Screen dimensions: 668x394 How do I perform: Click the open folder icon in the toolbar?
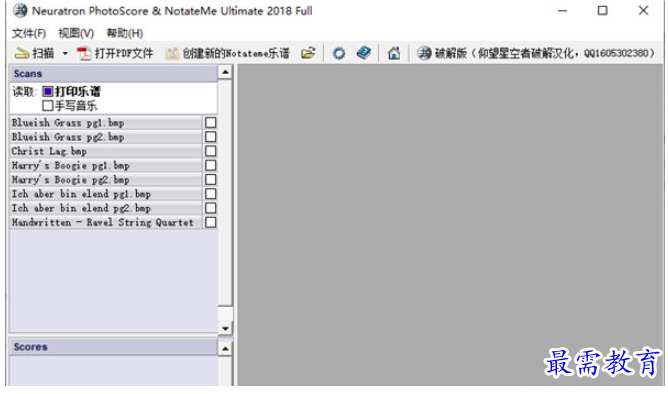click(x=308, y=53)
